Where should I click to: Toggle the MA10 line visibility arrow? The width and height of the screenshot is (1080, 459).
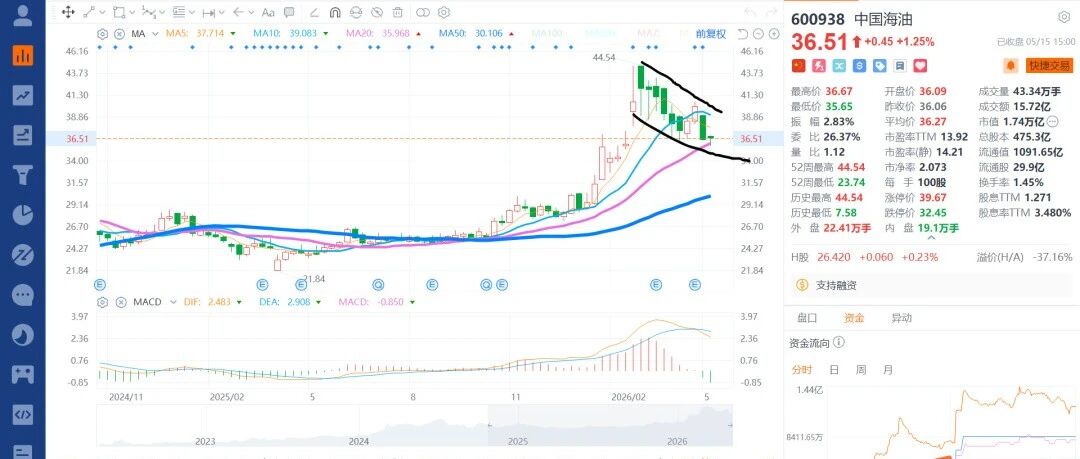[x=324, y=34]
